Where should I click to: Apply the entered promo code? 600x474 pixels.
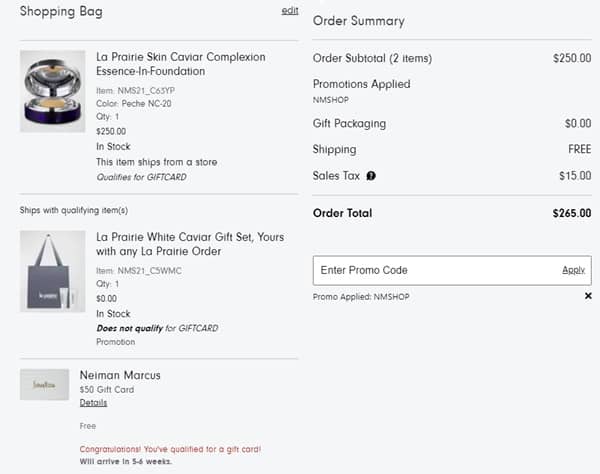[573, 270]
